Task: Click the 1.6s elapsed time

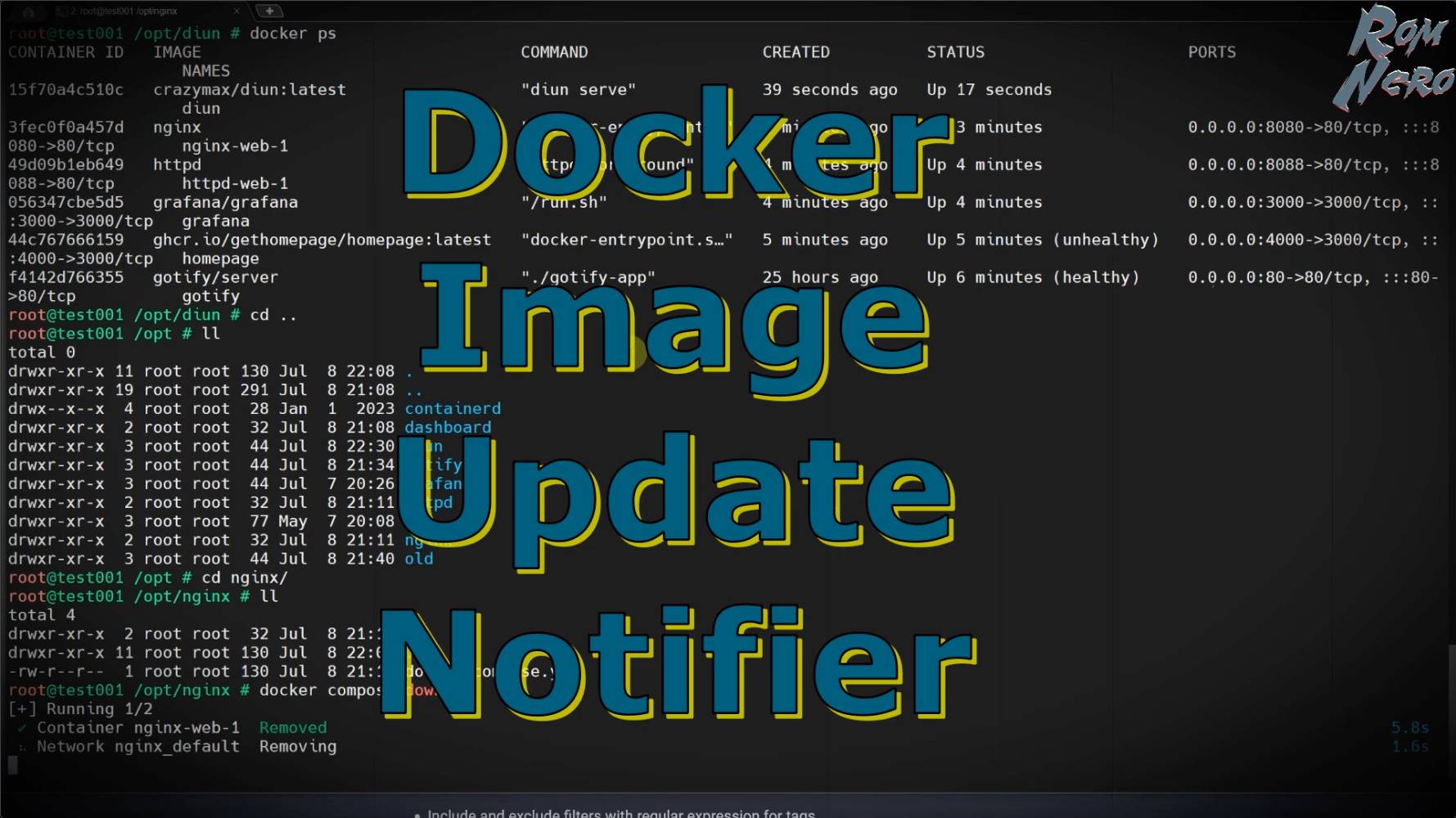Action: (x=1410, y=747)
